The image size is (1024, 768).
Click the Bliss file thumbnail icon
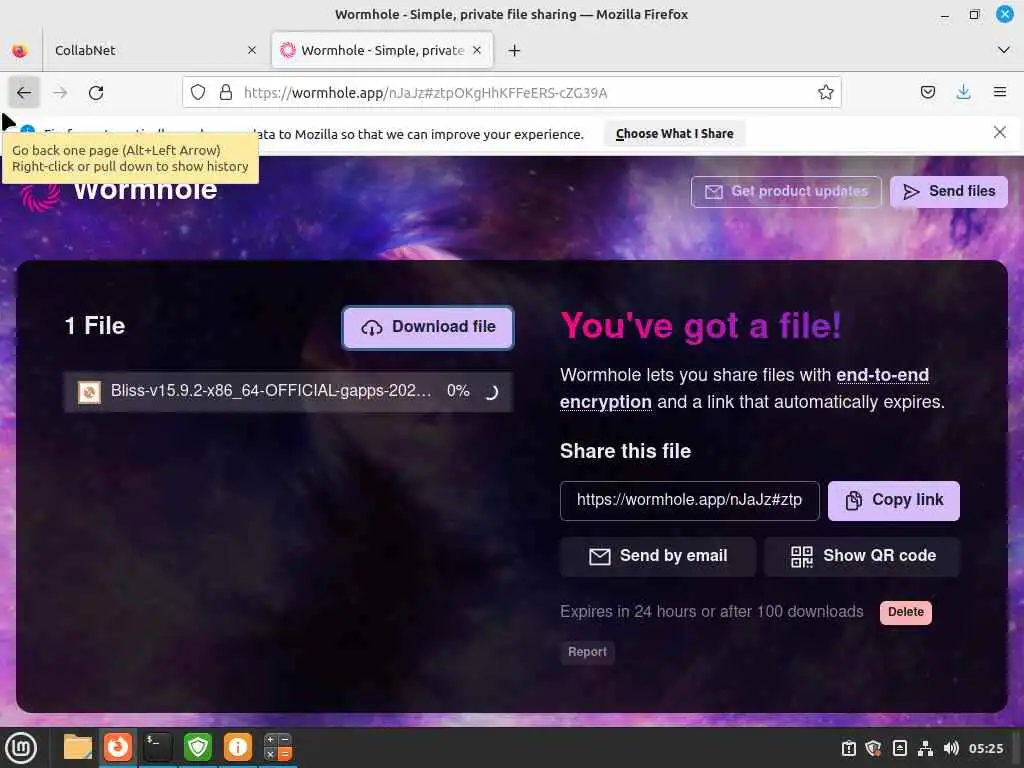pos(89,392)
